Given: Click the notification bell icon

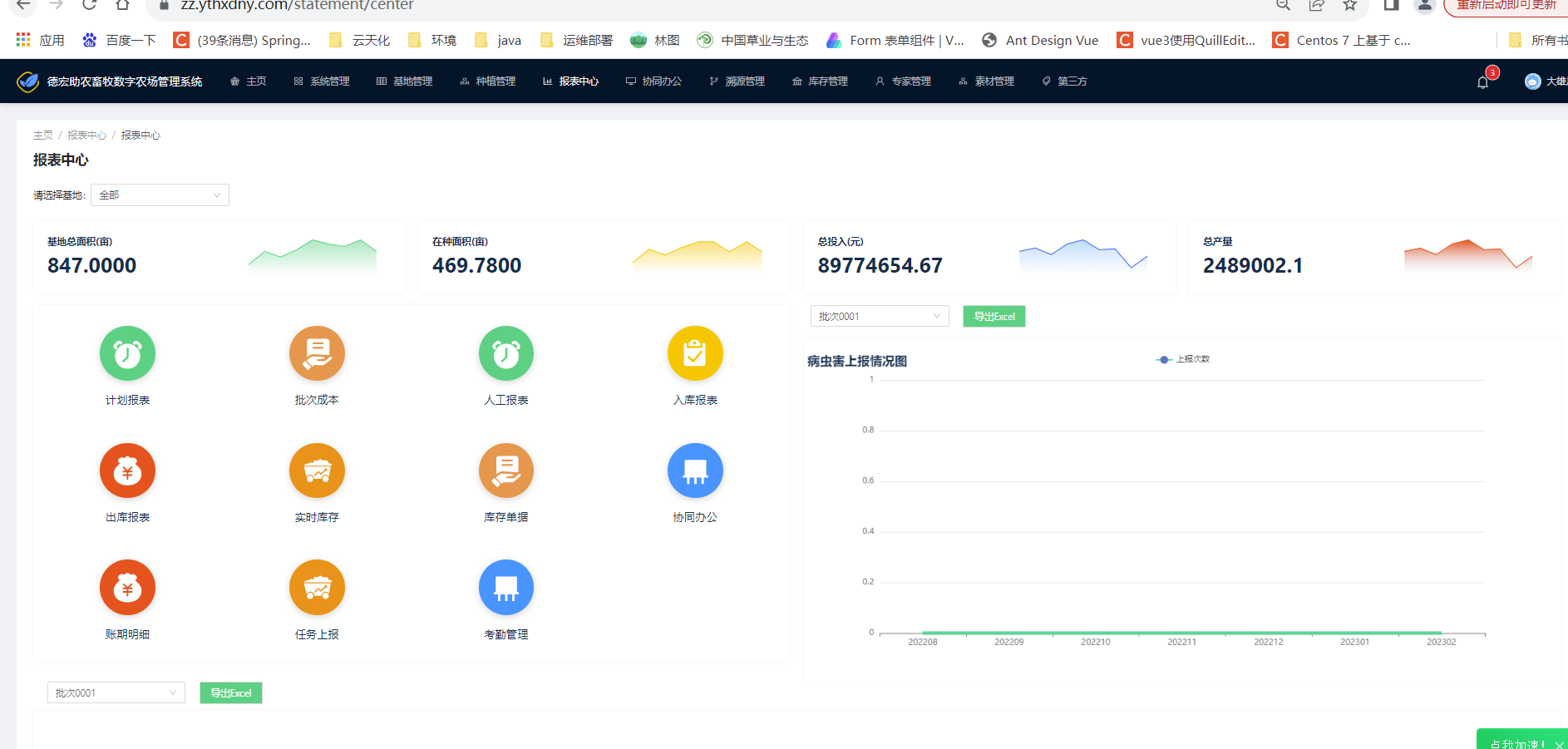Looking at the screenshot, I should (1482, 81).
